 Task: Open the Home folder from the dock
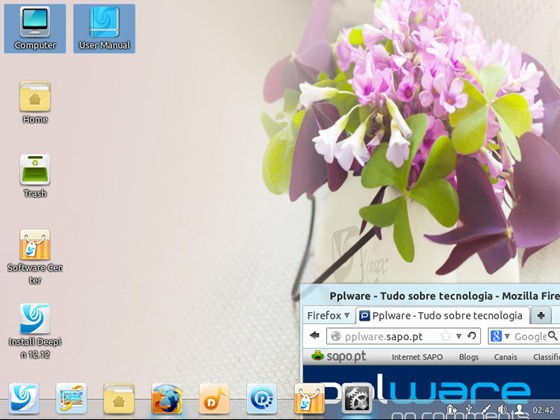119,399
